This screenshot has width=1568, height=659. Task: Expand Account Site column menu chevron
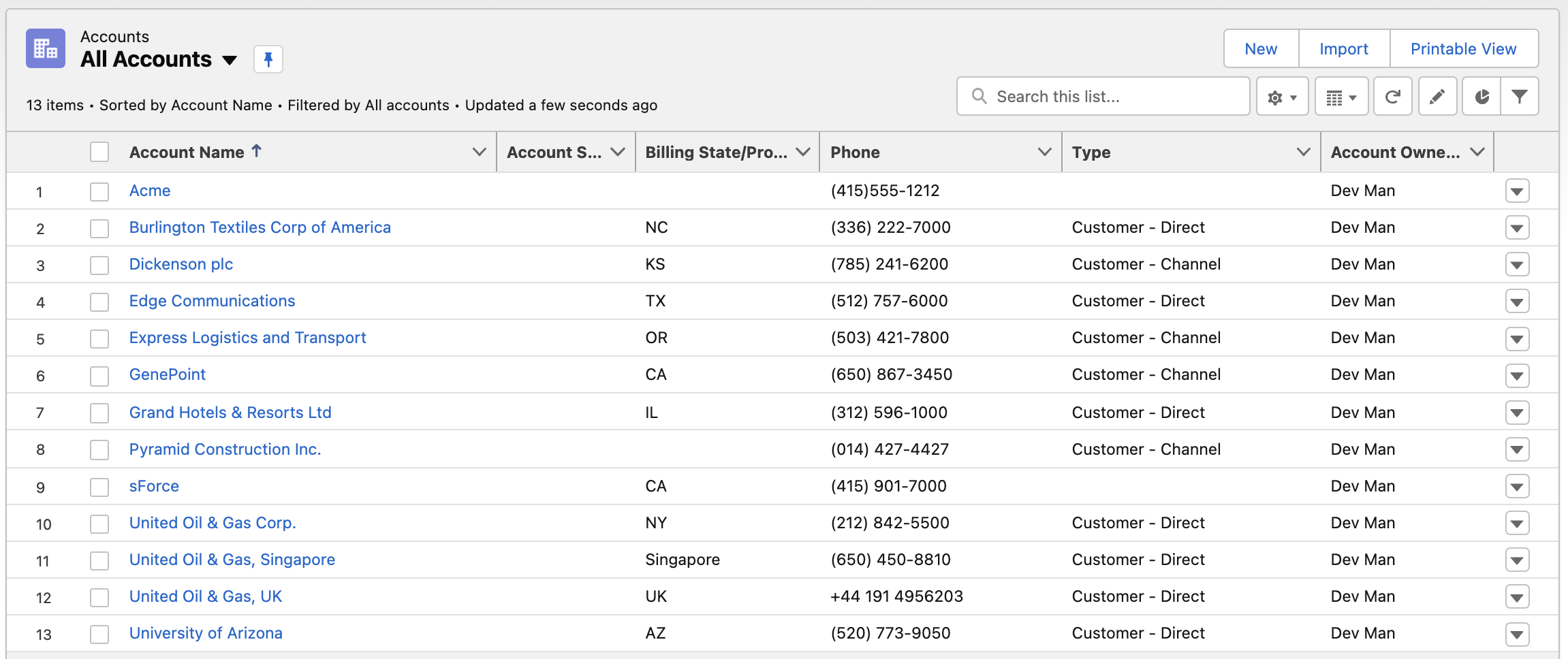[x=618, y=152]
